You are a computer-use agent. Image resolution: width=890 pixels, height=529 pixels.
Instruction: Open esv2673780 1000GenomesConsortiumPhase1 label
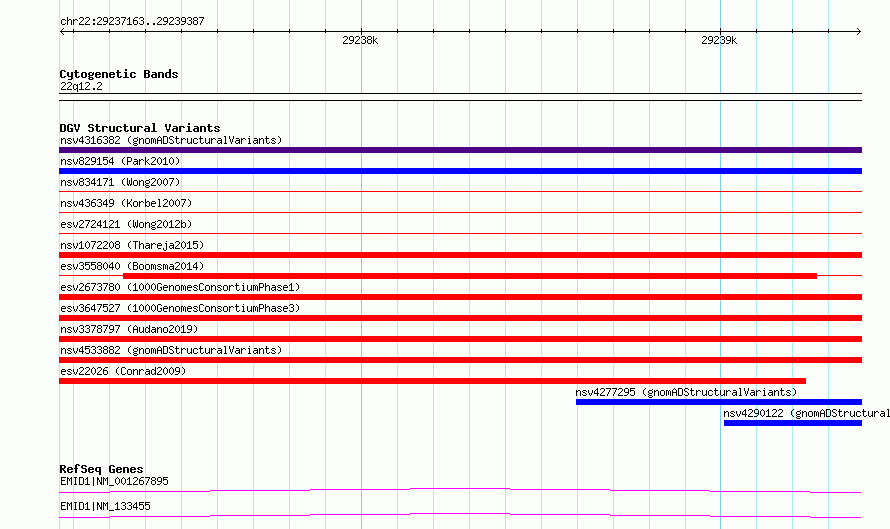(x=180, y=287)
